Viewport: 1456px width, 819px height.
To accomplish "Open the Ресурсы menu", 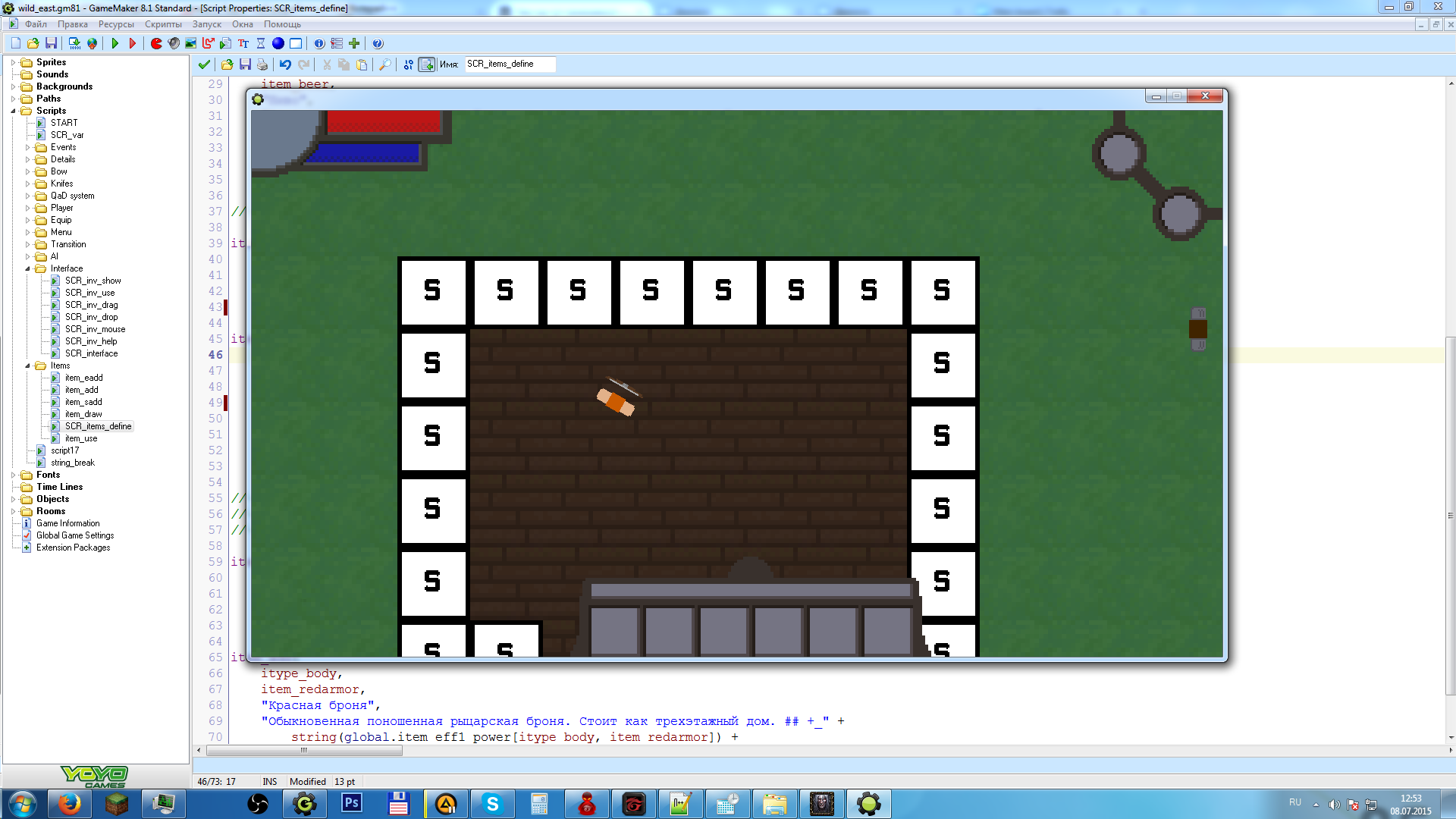I will (x=115, y=24).
